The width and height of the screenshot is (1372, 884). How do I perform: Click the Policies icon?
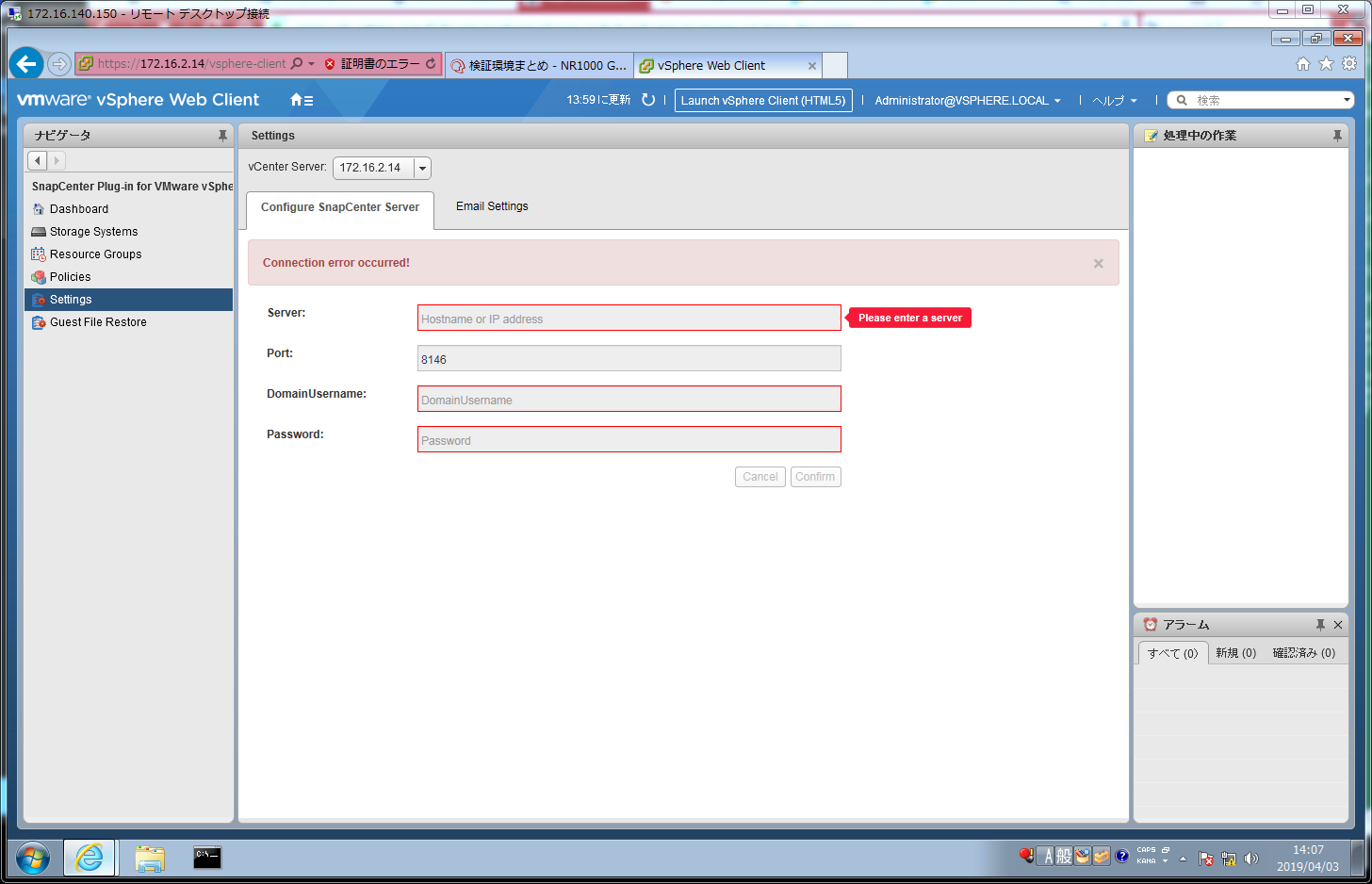pos(39,277)
